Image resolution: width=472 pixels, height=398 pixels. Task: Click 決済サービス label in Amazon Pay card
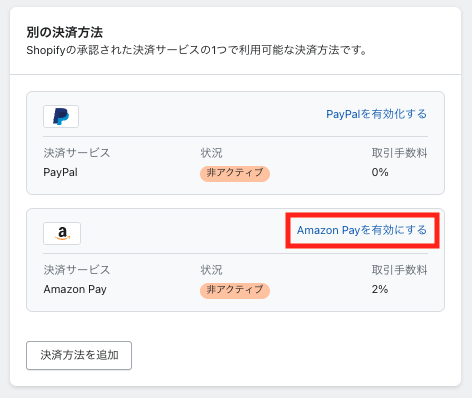click(x=77, y=270)
